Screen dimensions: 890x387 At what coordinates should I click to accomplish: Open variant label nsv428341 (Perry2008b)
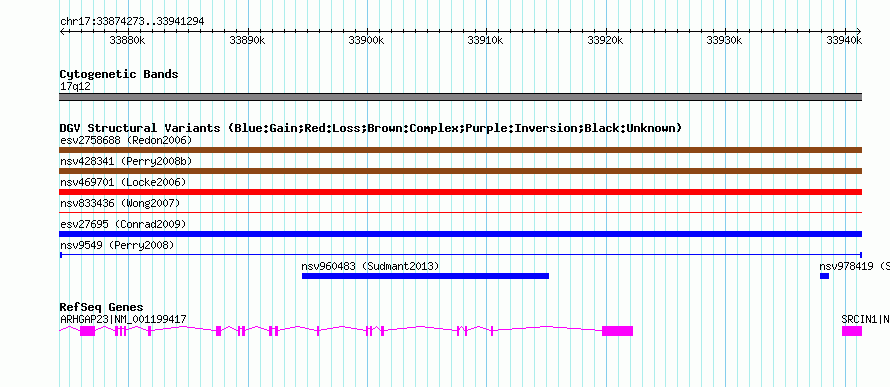tap(126, 161)
